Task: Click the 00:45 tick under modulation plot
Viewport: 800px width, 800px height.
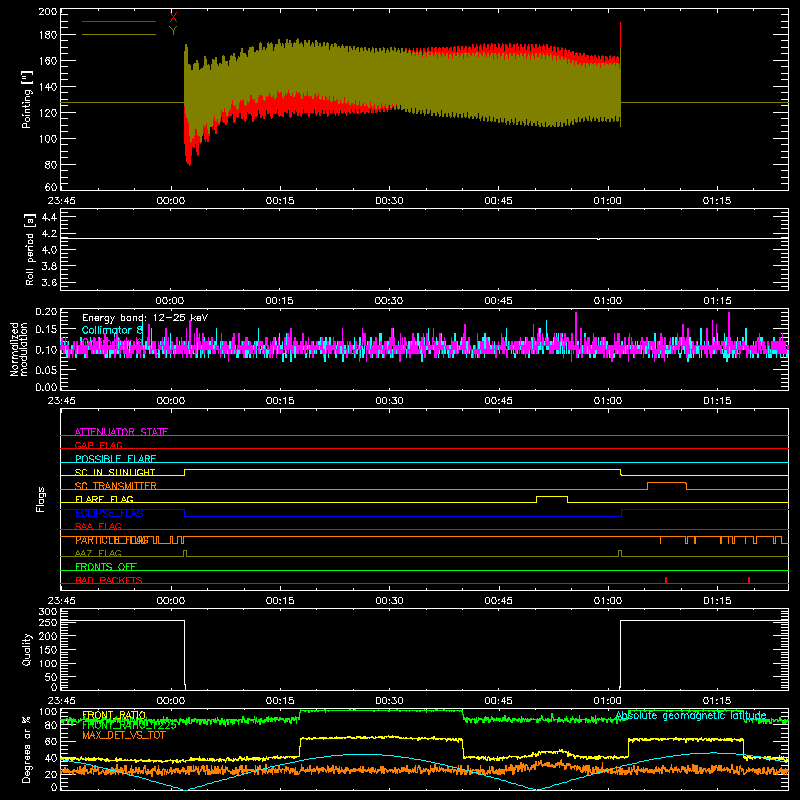Action: pos(498,401)
